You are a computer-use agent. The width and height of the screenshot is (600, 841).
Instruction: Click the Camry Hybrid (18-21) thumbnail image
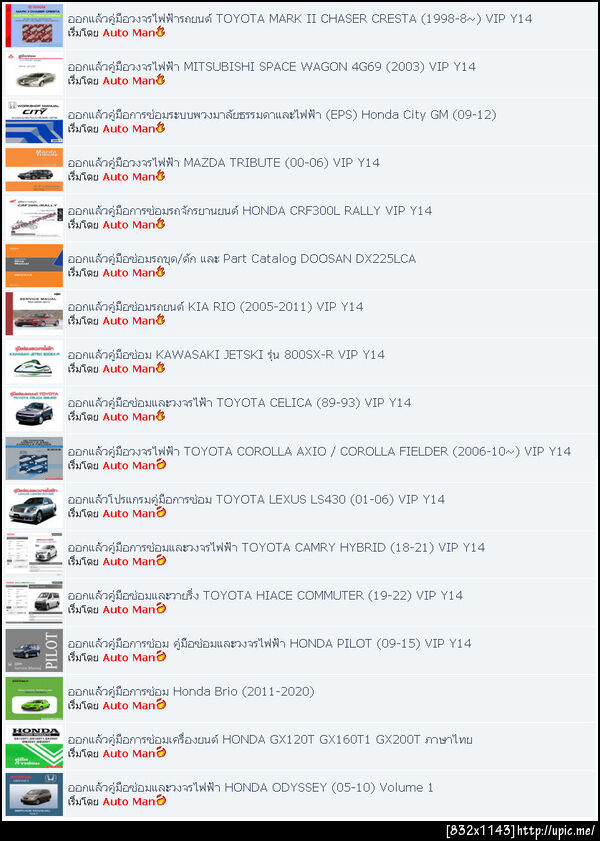tap(34, 554)
